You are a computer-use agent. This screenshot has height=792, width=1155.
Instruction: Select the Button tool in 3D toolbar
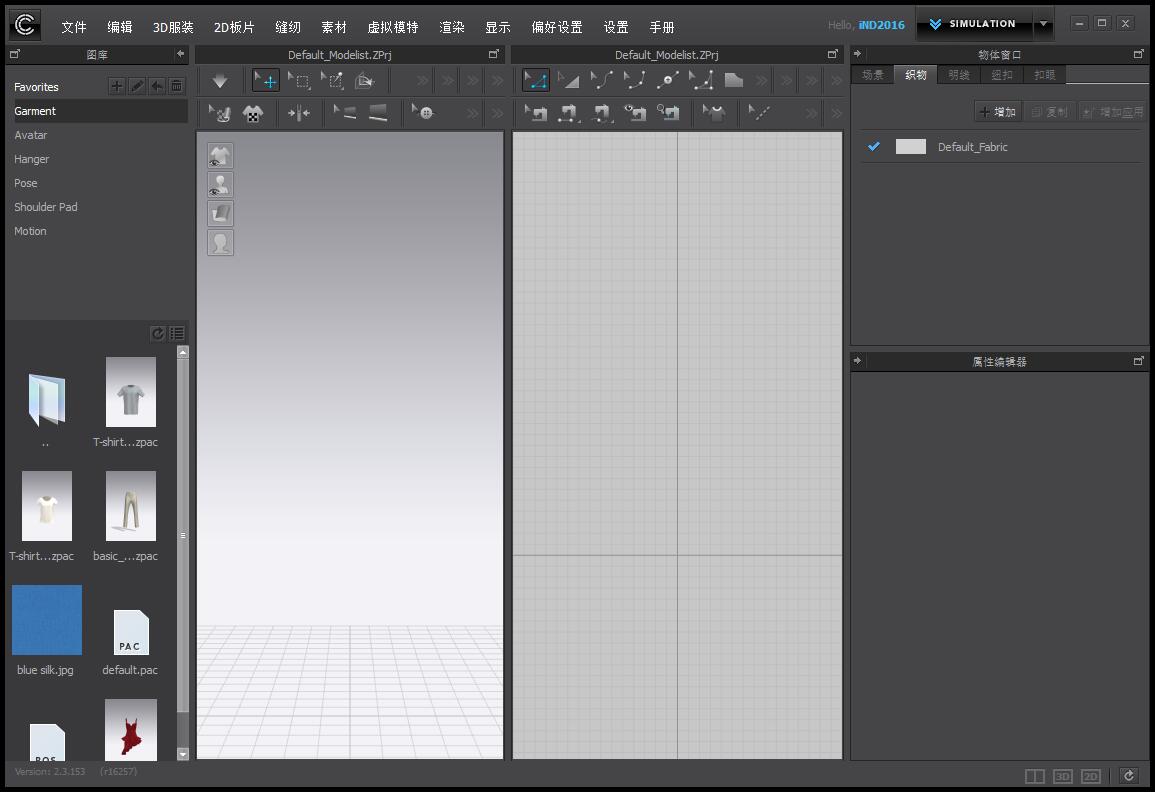pyautogui.click(x=423, y=113)
